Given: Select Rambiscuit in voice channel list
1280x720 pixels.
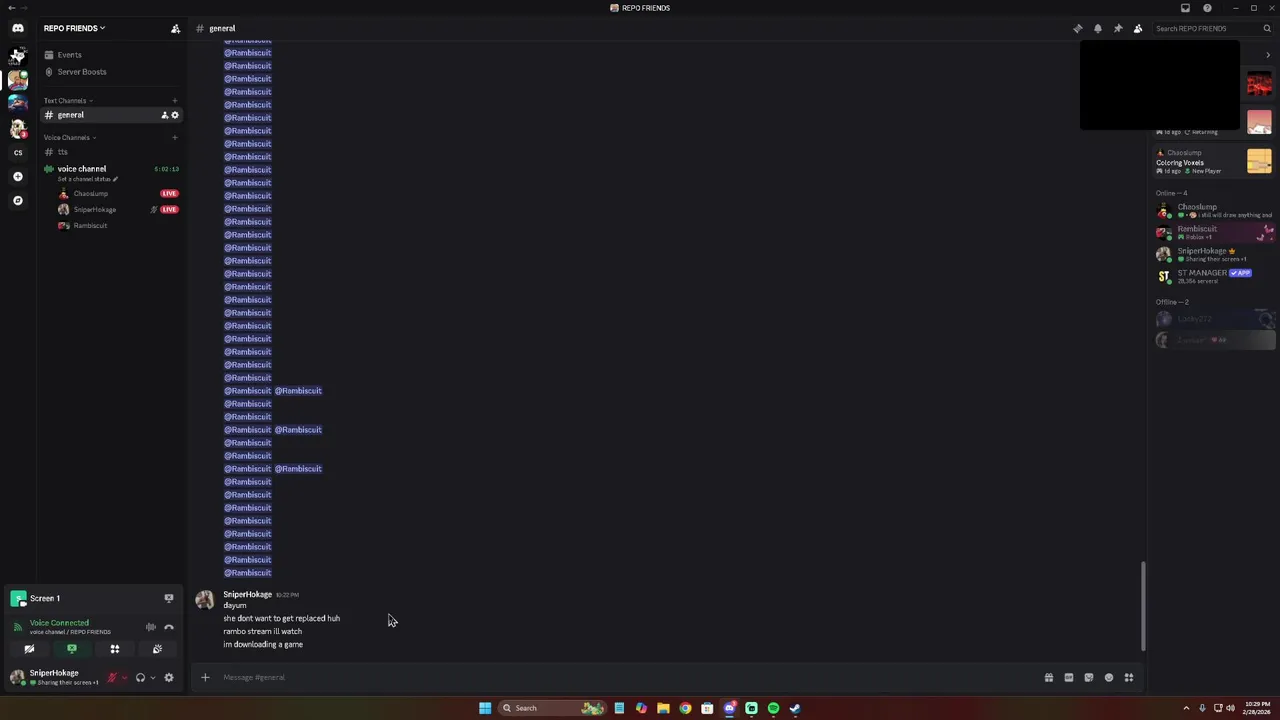Looking at the screenshot, I should pos(90,226).
